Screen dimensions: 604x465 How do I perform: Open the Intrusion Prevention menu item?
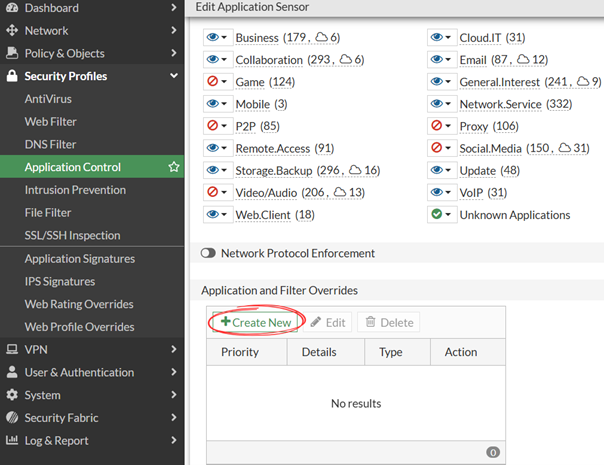[75, 190]
